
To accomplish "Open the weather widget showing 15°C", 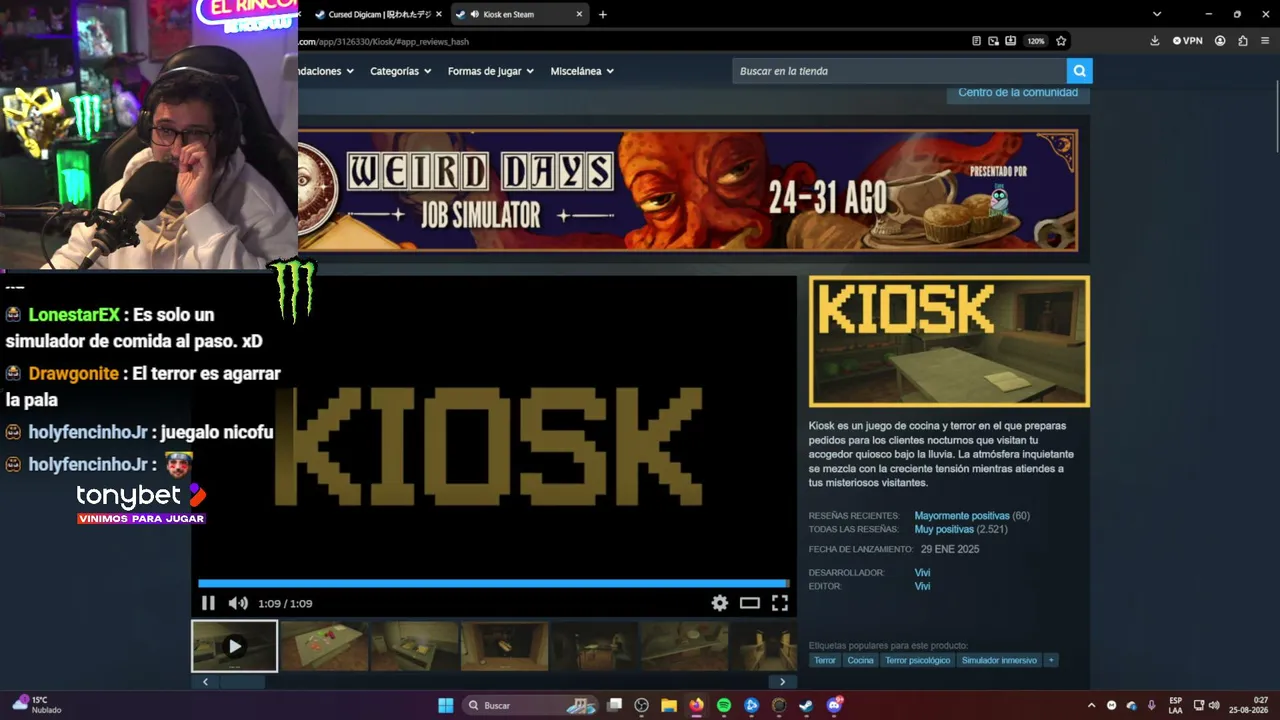I will coord(37,705).
